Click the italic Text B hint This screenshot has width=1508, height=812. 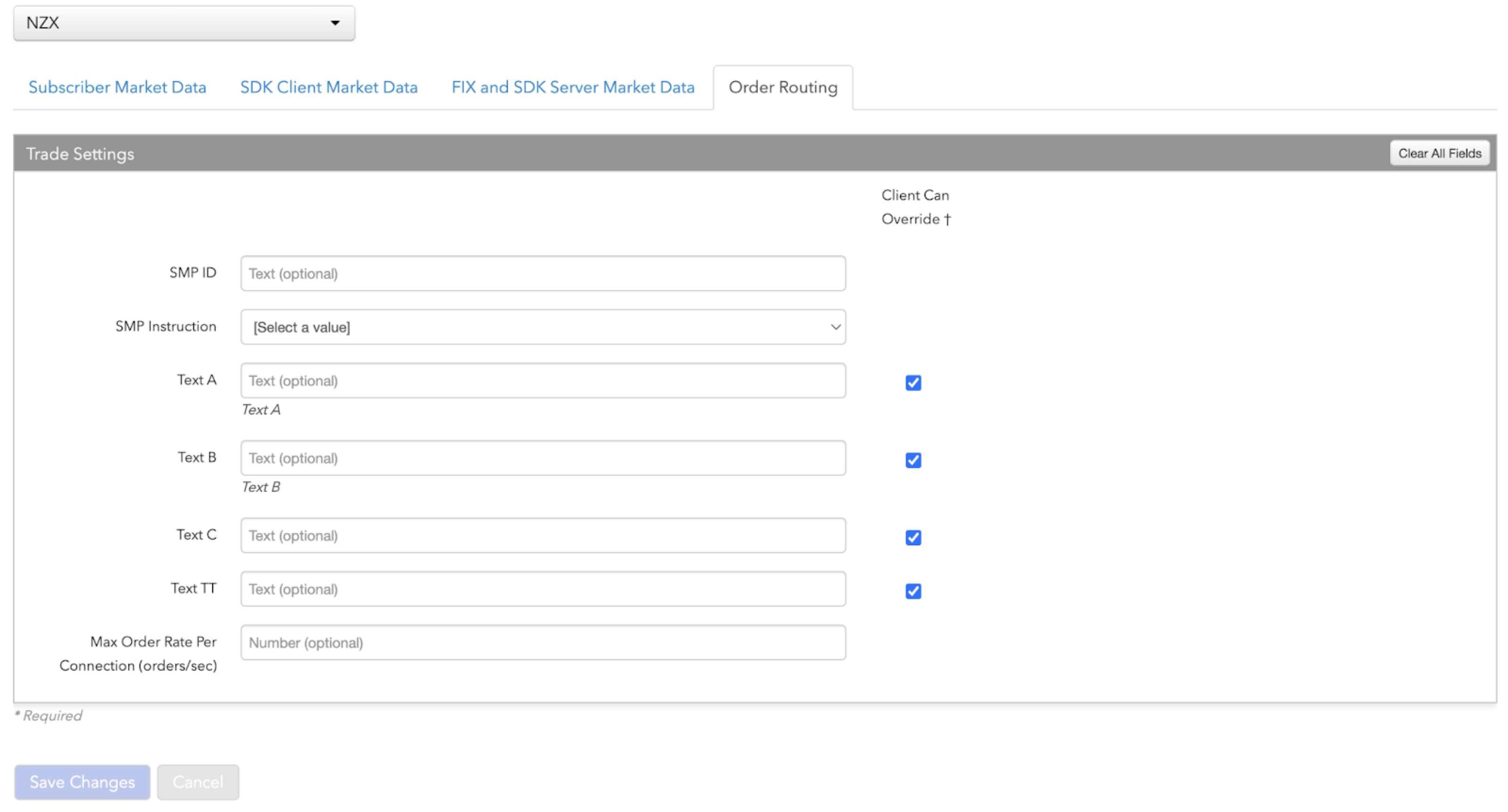(x=261, y=487)
